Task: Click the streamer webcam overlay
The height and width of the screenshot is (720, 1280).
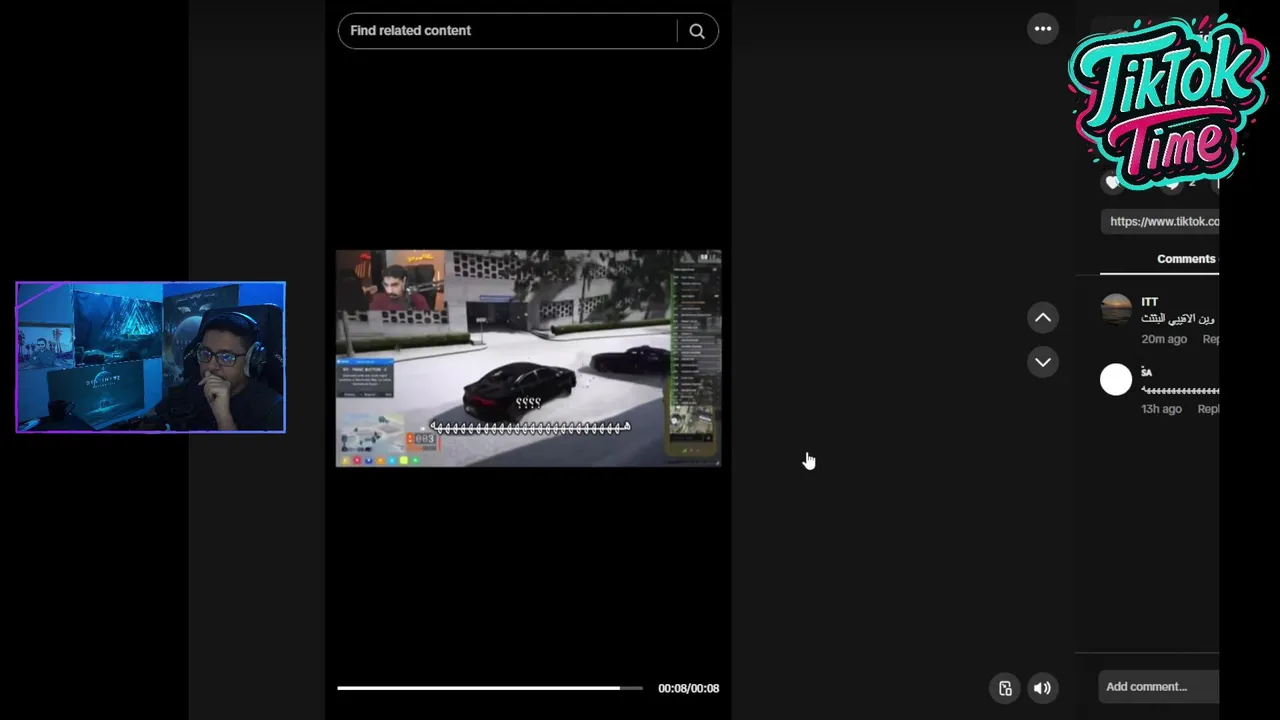Action: click(150, 357)
